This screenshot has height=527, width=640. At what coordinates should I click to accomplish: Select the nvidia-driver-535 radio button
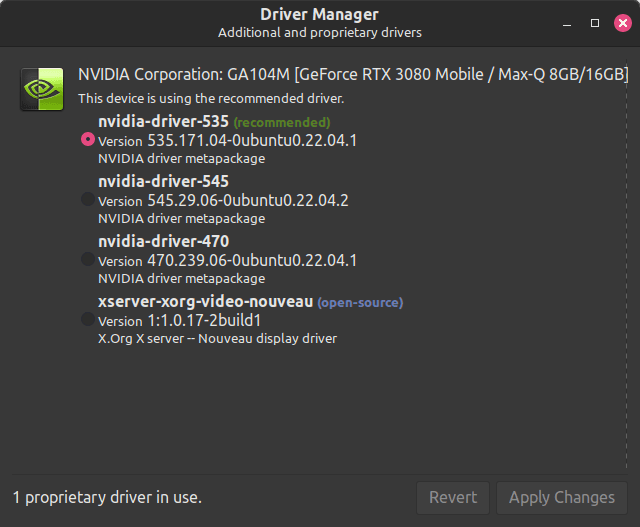coord(88,139)
